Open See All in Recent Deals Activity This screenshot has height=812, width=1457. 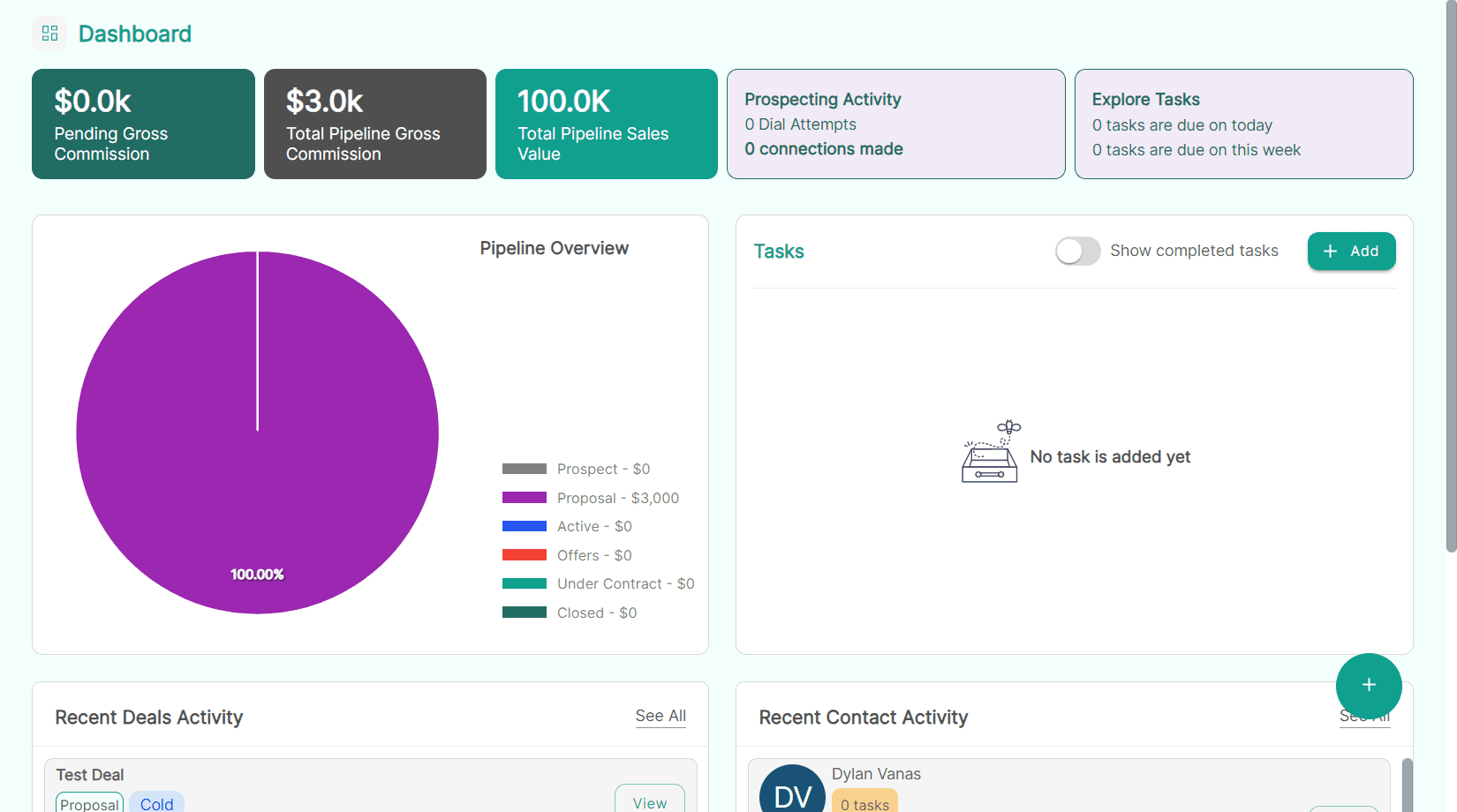pyautogui.click(x=661, y=716)
